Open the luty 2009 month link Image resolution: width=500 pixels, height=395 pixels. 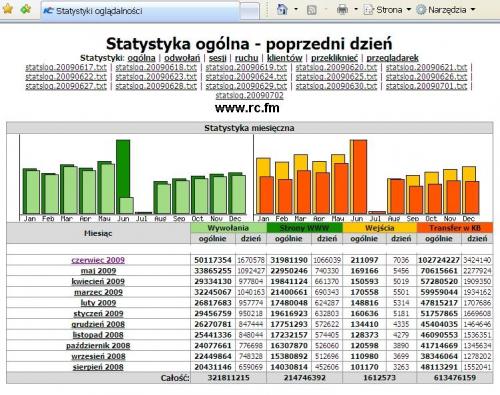[x=98, y=303]
